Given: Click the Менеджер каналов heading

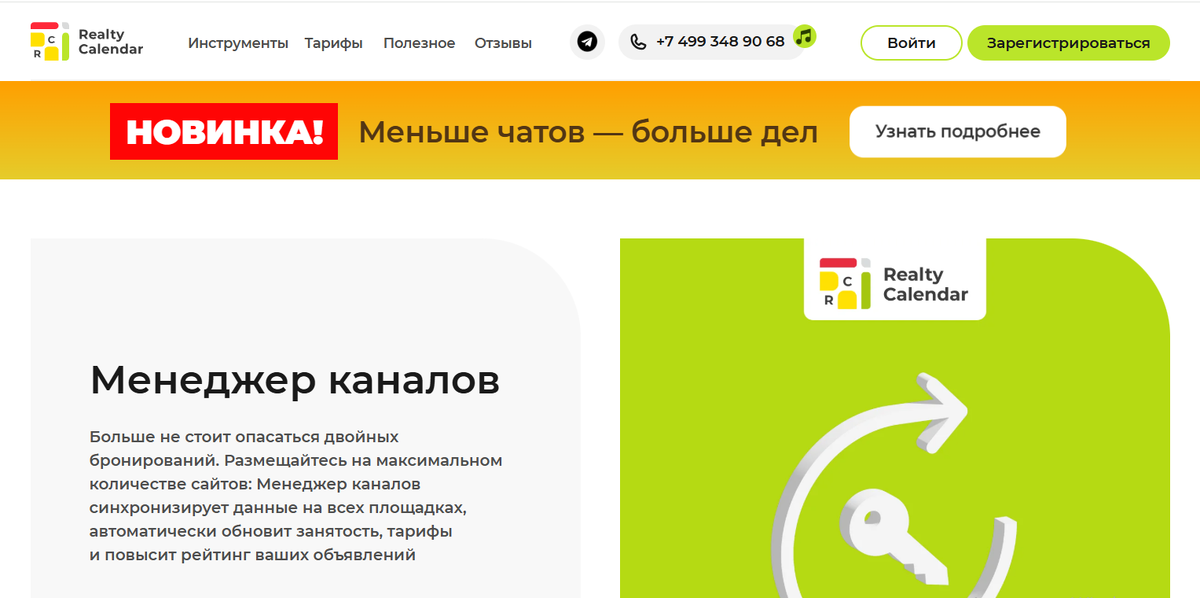Looking at the screenshot, I should [295, 380].
